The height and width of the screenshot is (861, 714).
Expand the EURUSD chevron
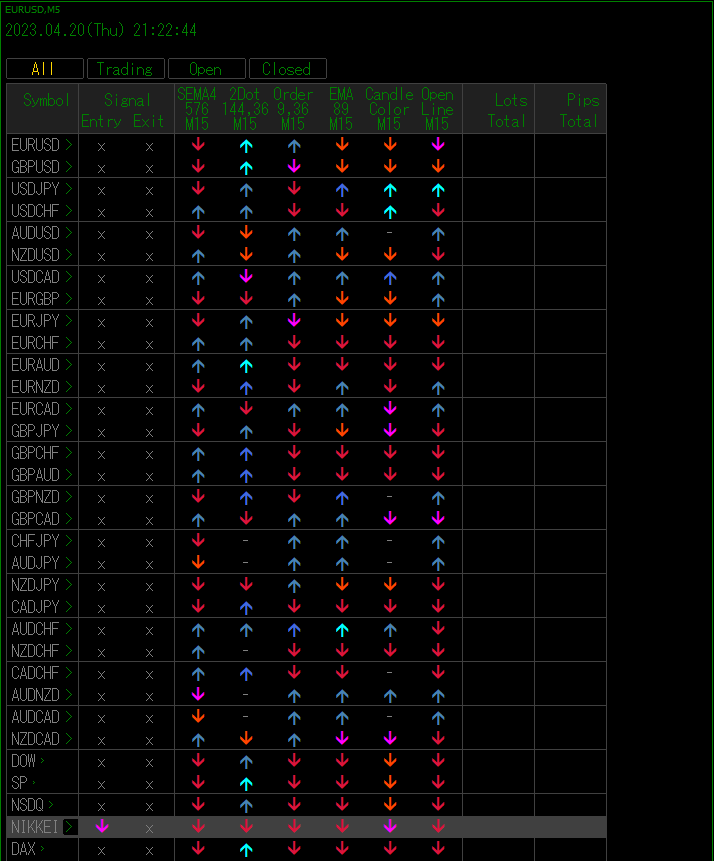click(x=69, y=144)
